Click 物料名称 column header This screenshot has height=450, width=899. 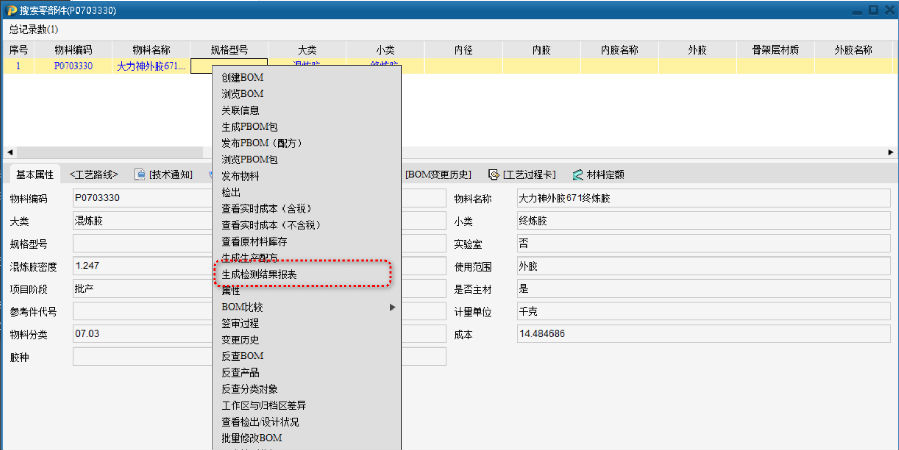coord(151,50)
